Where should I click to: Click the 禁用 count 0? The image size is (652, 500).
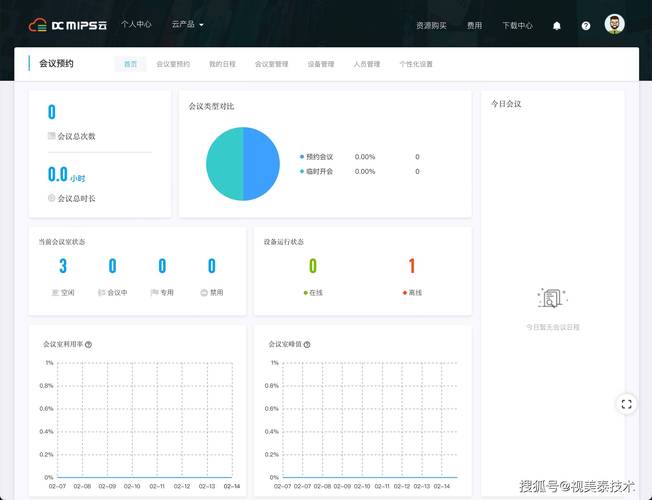point(212,266)
